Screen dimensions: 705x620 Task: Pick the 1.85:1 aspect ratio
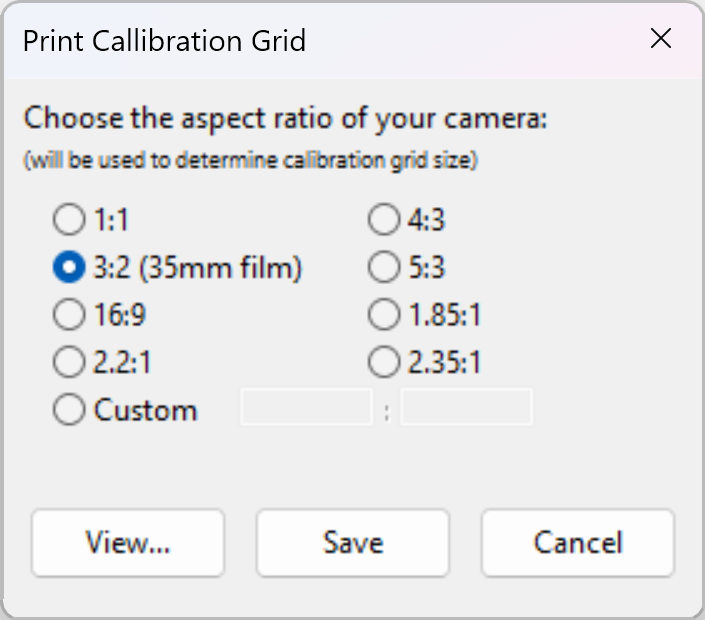click(384, 315)
